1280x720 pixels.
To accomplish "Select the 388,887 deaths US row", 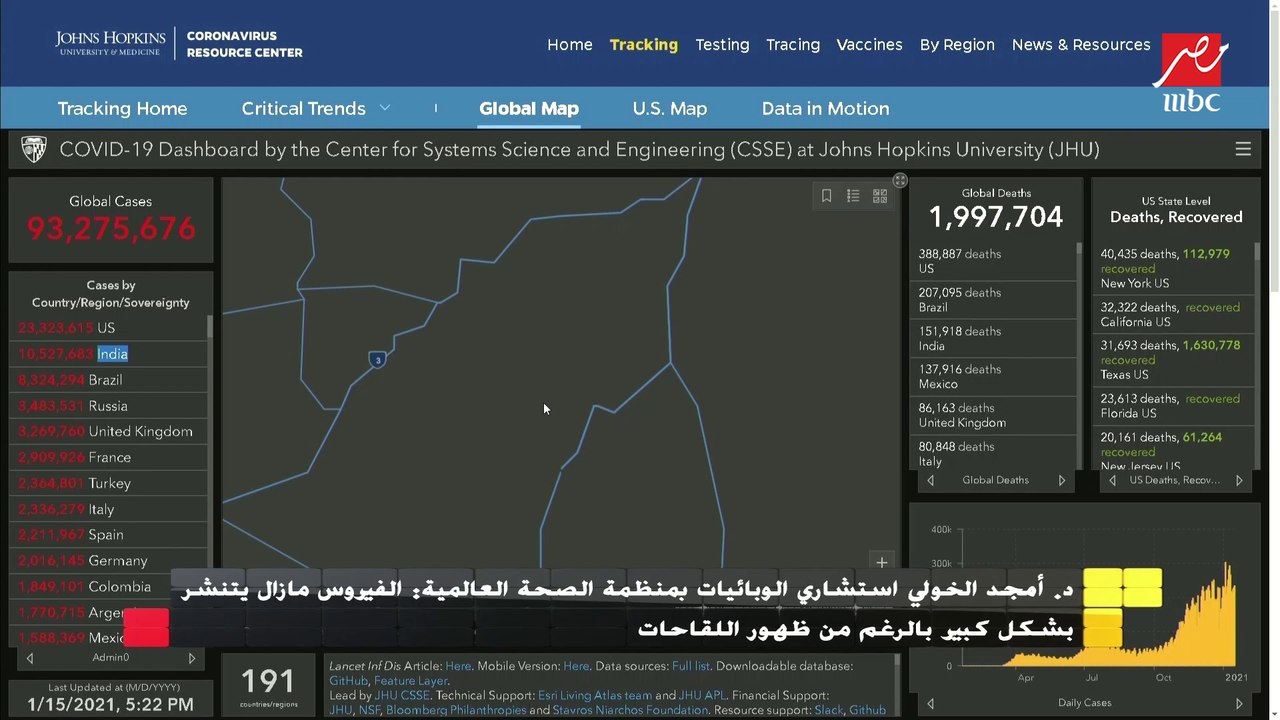I will pos(996,261).
